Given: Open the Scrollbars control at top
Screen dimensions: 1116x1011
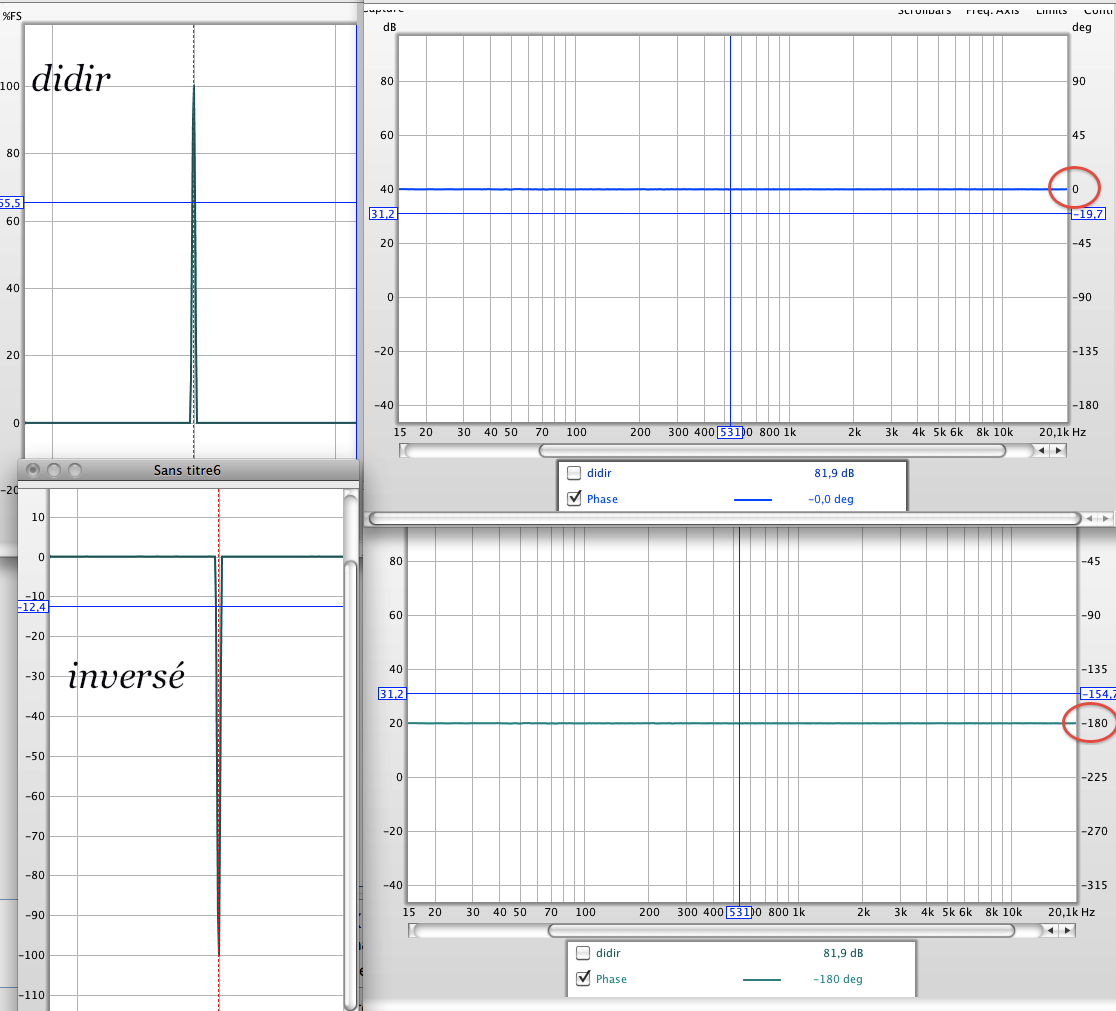Looking at the screenshot, I should coord(924,10).
